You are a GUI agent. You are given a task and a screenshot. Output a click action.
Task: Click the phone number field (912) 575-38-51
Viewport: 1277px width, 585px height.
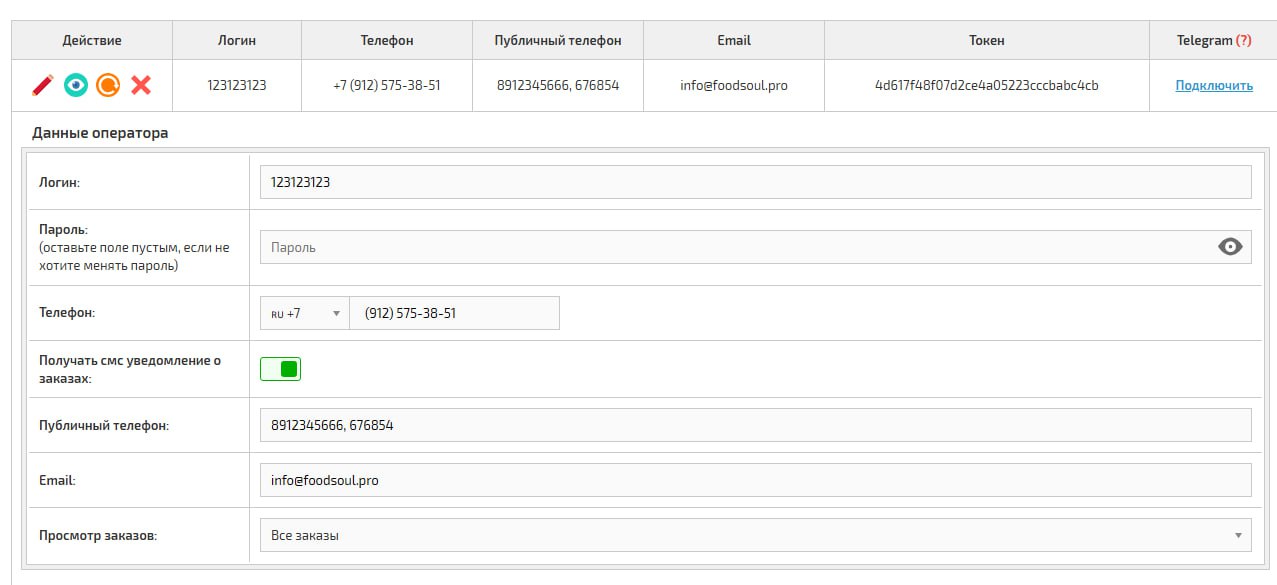455,313
